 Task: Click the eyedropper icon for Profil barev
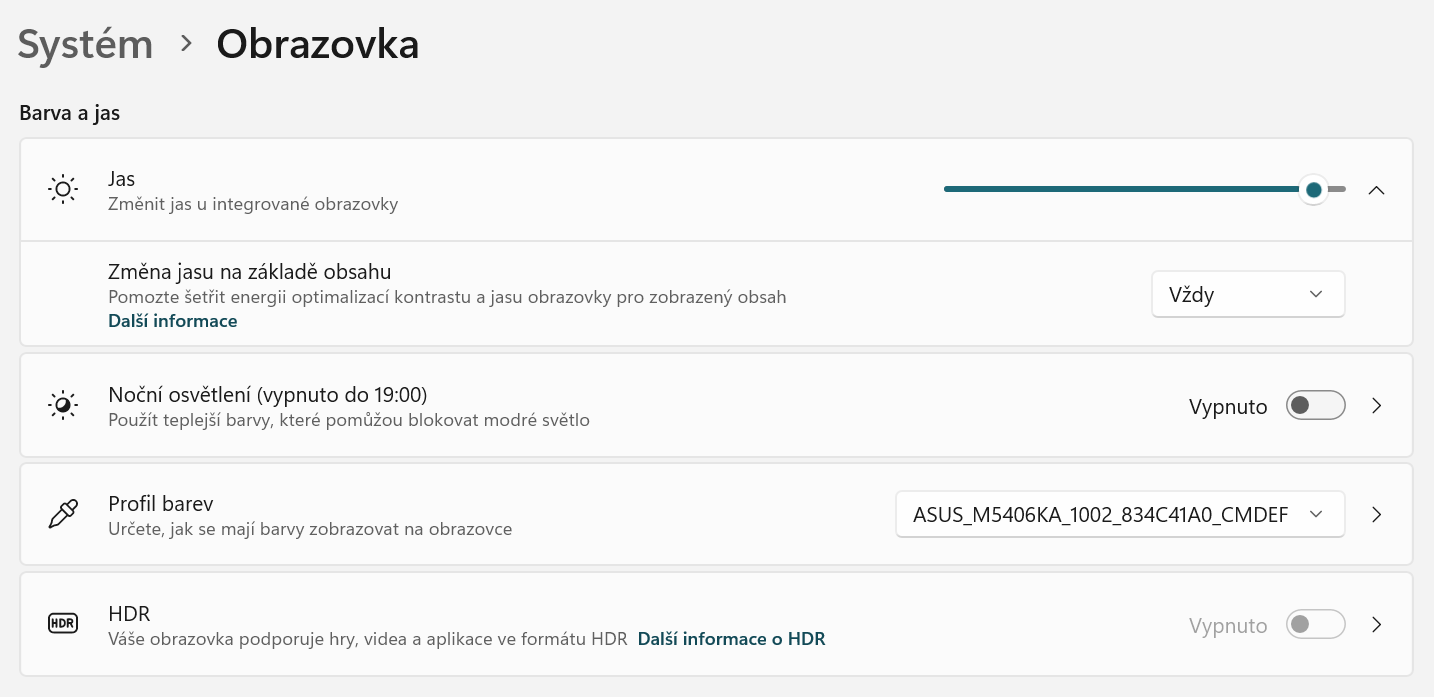[63, 514]
